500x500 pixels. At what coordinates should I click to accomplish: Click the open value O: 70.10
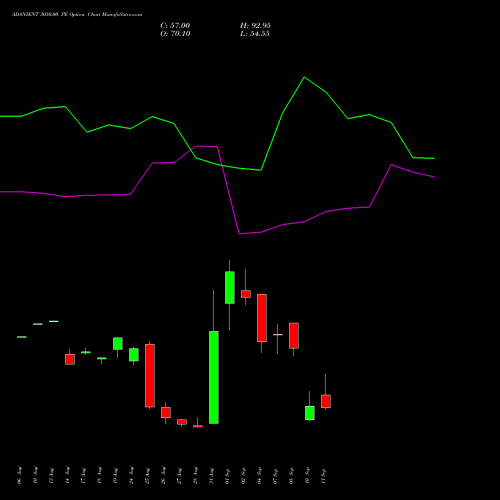pos(175,34)
